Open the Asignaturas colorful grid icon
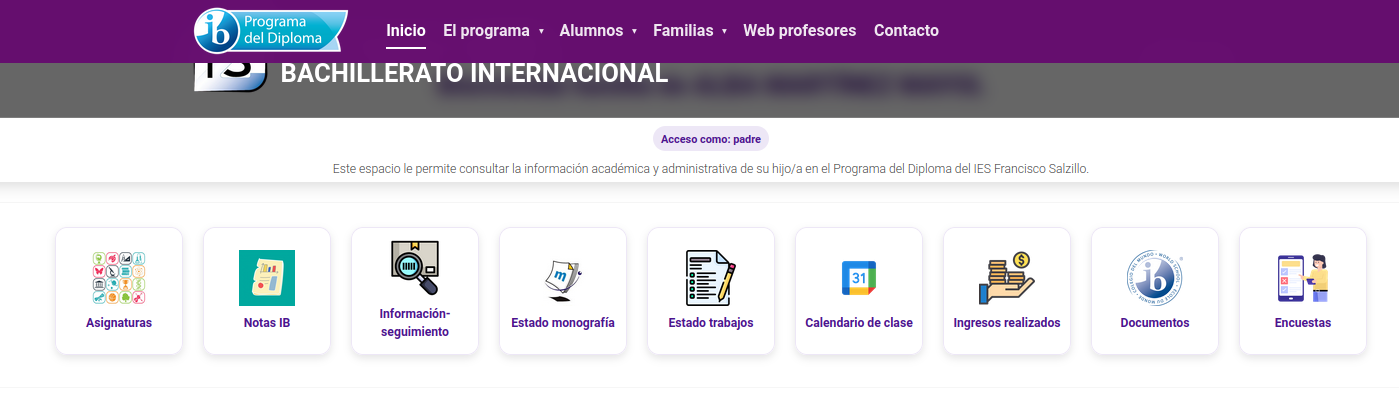Screen dimensions: 1399x404 119,278
